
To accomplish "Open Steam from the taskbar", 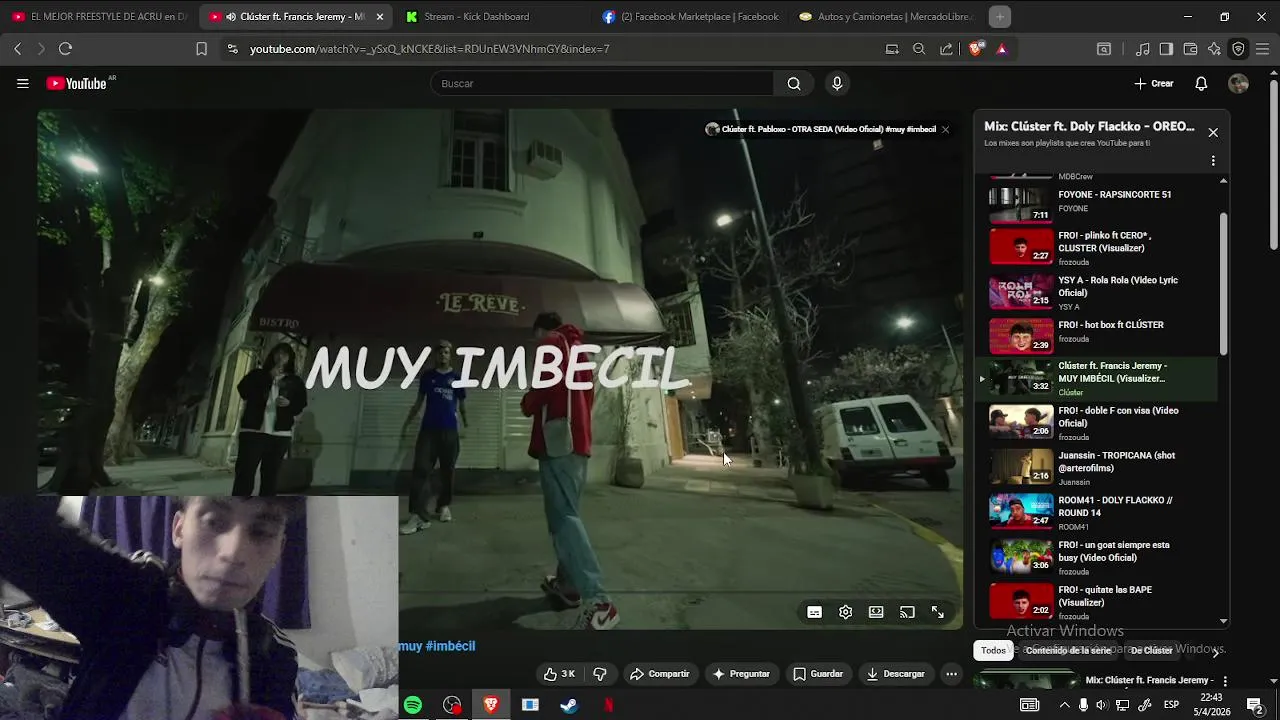I will tap(569, 705).
